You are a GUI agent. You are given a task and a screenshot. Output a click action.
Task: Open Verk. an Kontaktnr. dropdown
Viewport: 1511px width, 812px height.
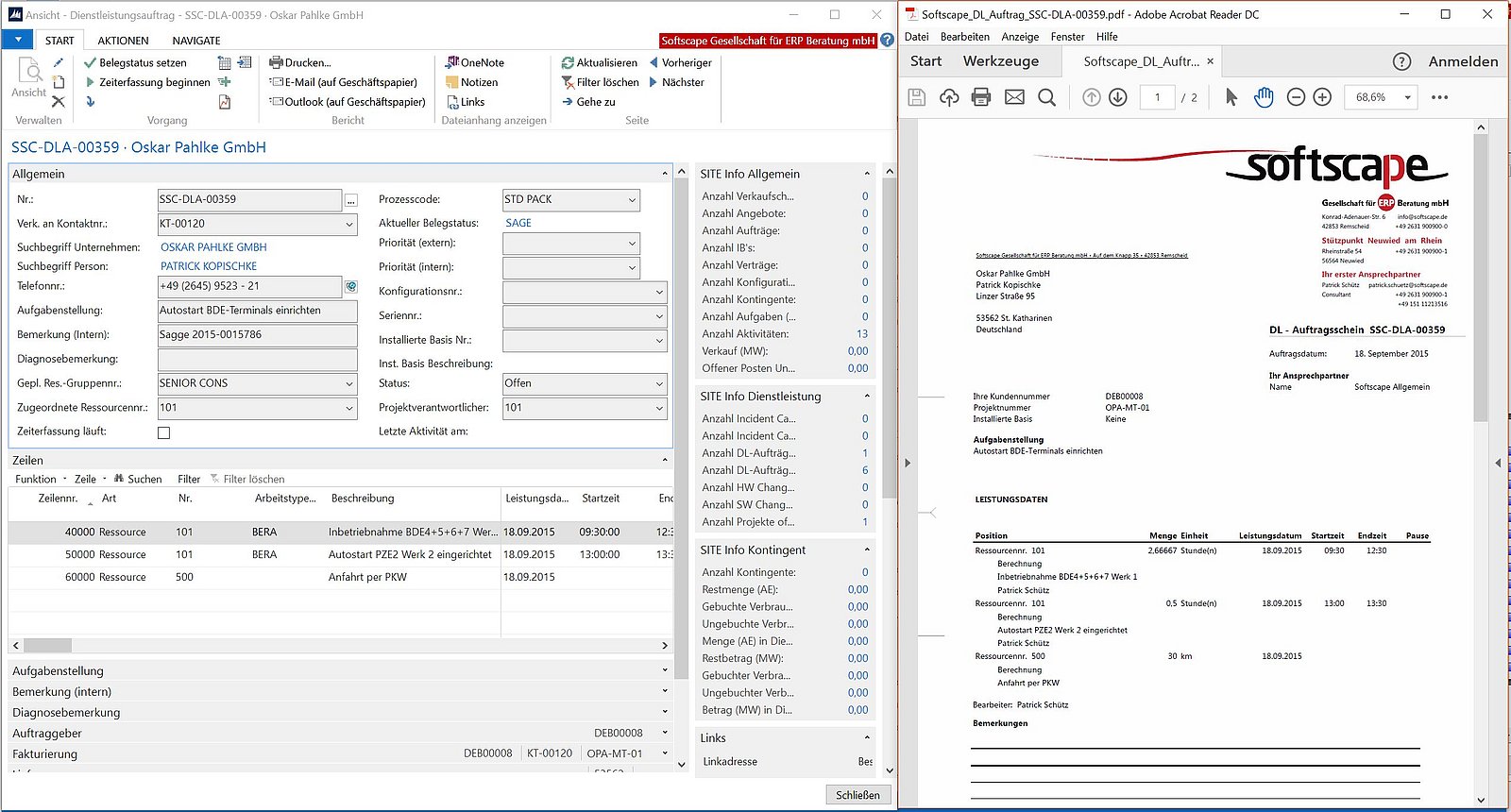(349, 225)
